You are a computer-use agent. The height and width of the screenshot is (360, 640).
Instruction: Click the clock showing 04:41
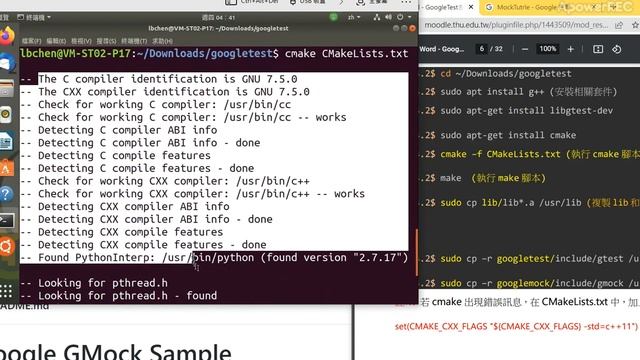[218, 18]
